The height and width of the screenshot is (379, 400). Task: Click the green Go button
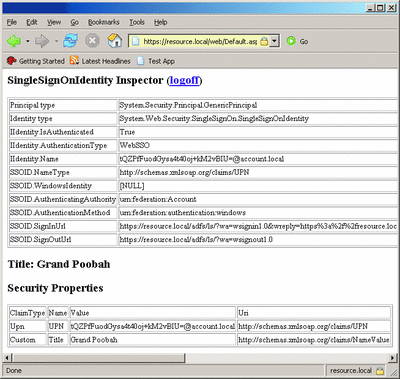click(x=297, y=41)
